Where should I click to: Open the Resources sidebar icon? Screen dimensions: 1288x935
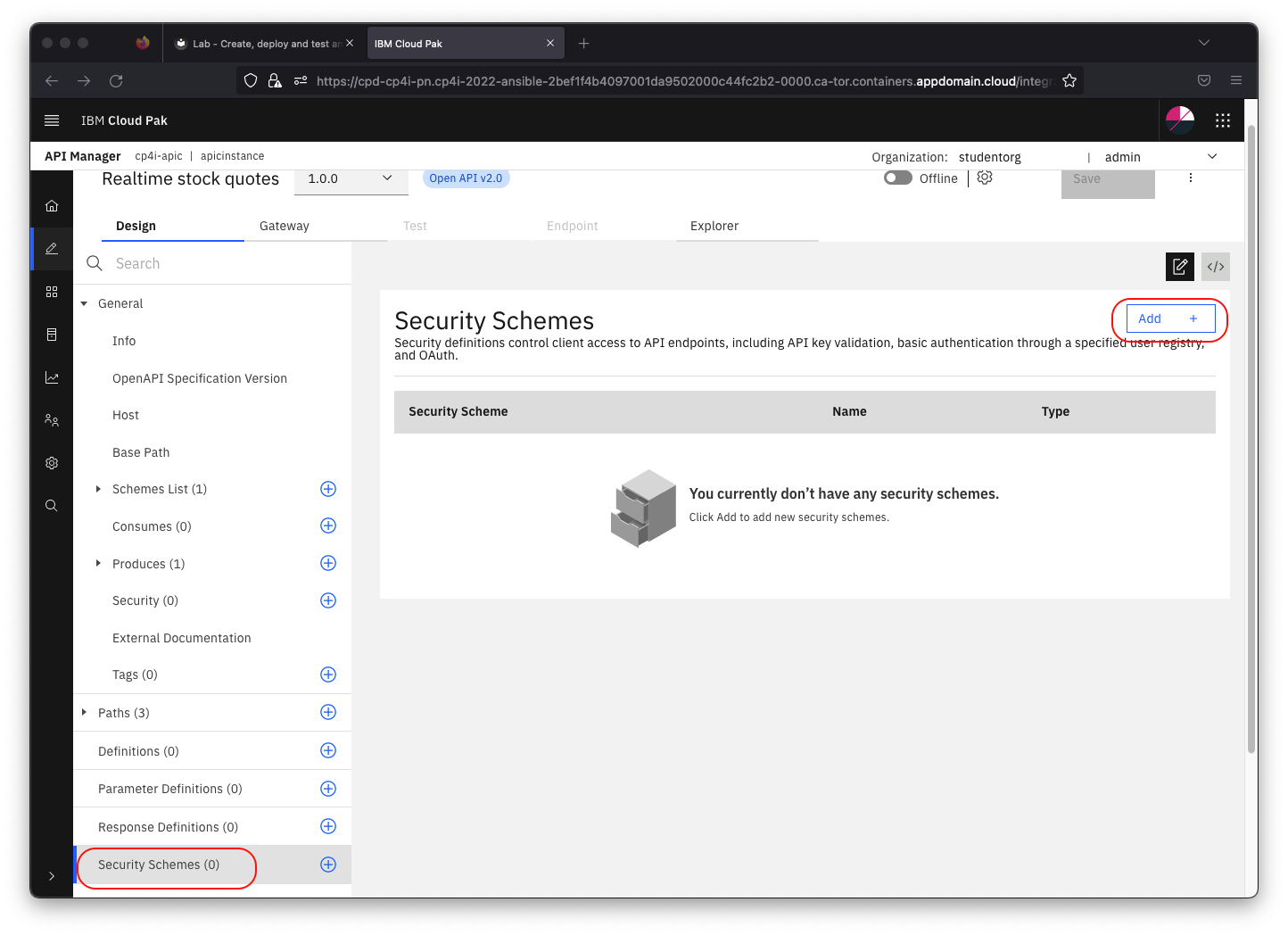[52, 335]
